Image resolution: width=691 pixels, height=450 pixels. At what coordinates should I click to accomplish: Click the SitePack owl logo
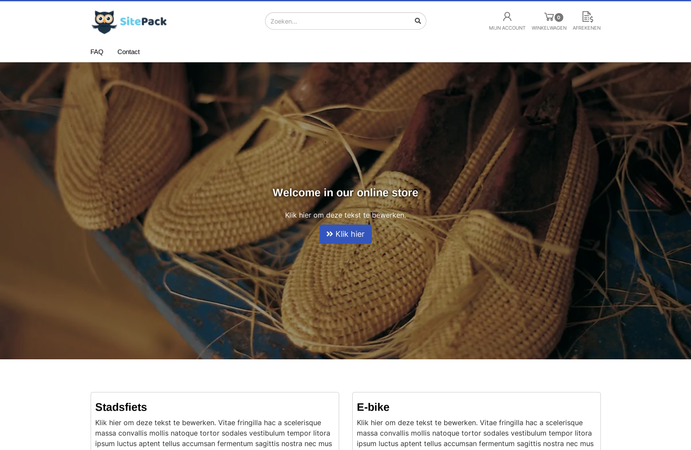[104, 22]
